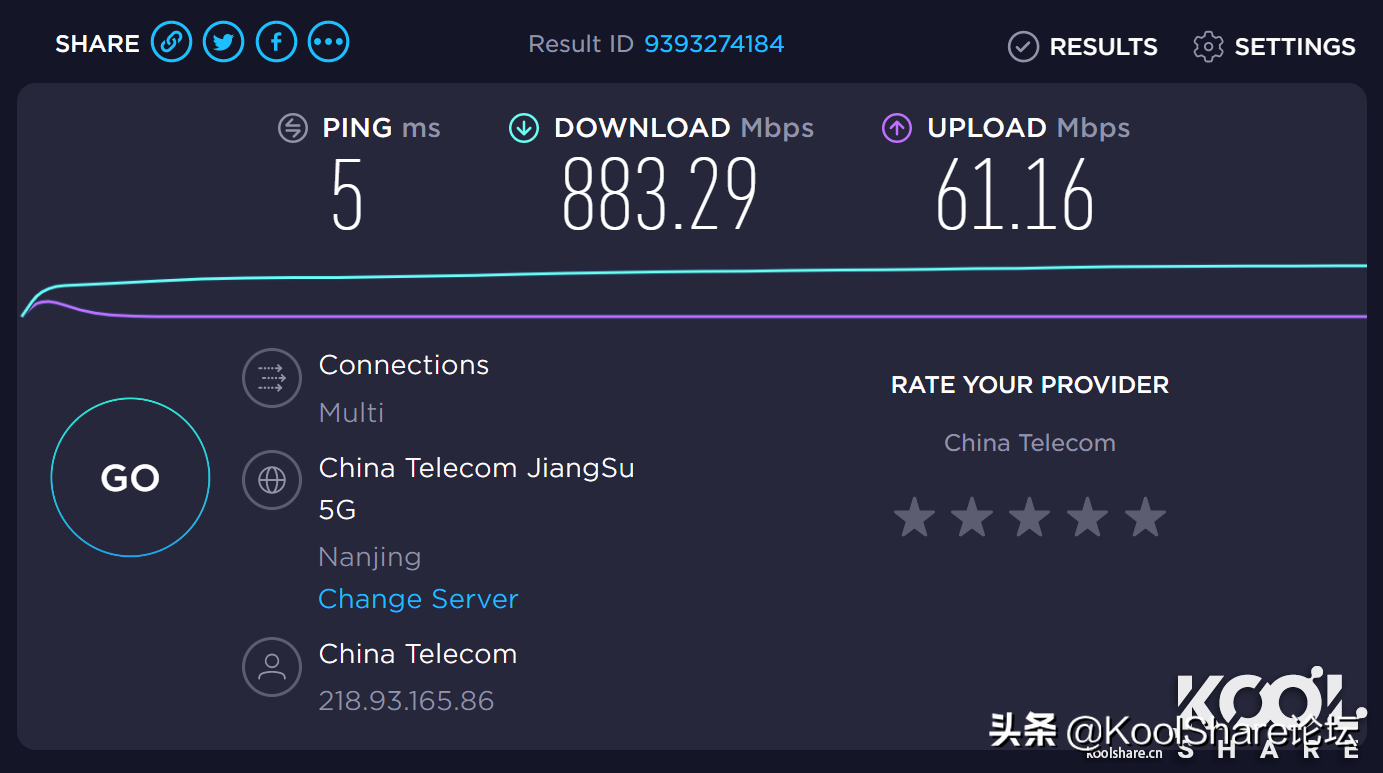
Task: Click the Settings gear icon
Action: coord(1208,47)
